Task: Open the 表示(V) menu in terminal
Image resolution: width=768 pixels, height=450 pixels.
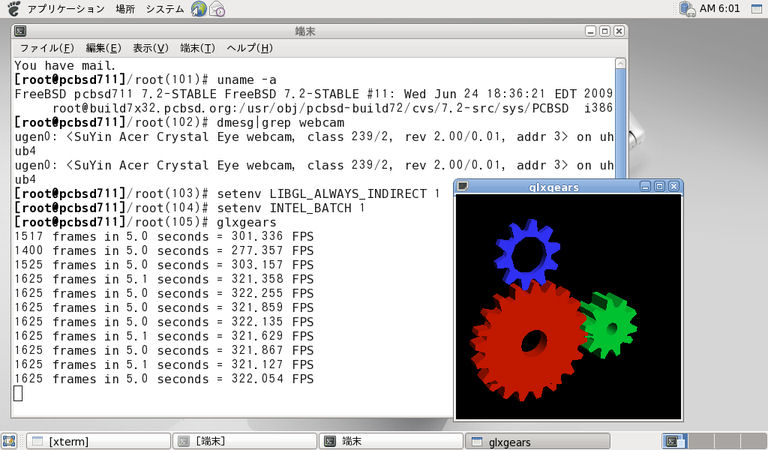Action: pyautogui.click(x=150, y=48)
